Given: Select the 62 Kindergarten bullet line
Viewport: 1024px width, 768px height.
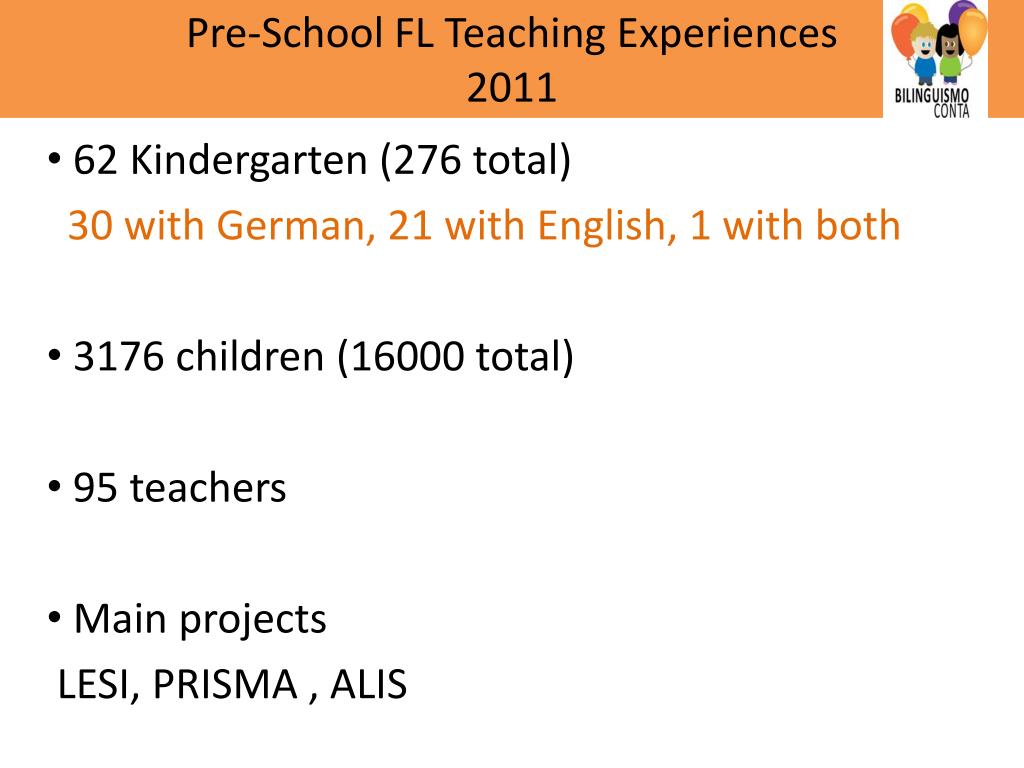Looking at the screenshot, I should tap(310, 160).
